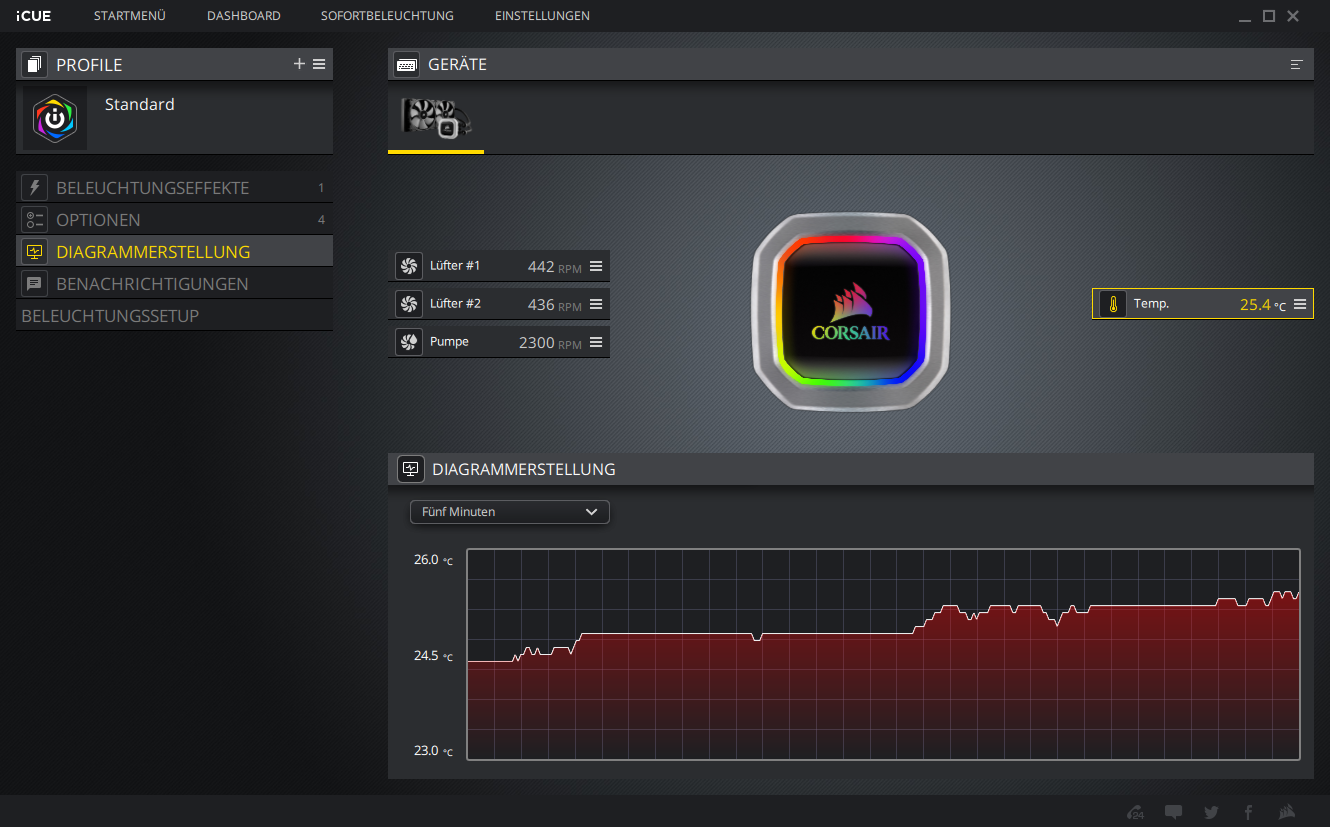Click the lightning bolt lighting effects icon

(x=34, y=188)
